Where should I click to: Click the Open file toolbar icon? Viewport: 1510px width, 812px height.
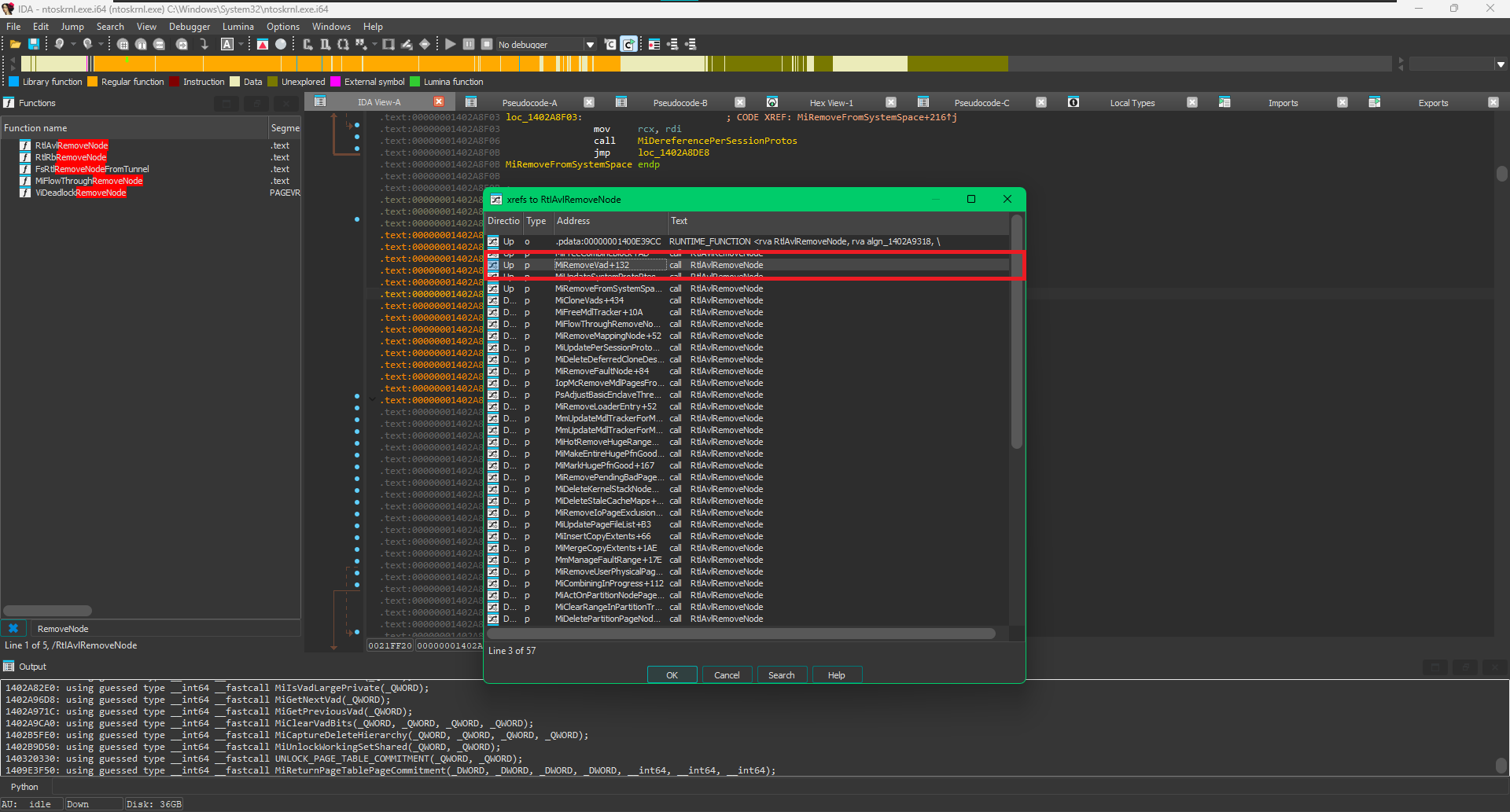click(x=15, y=45)
